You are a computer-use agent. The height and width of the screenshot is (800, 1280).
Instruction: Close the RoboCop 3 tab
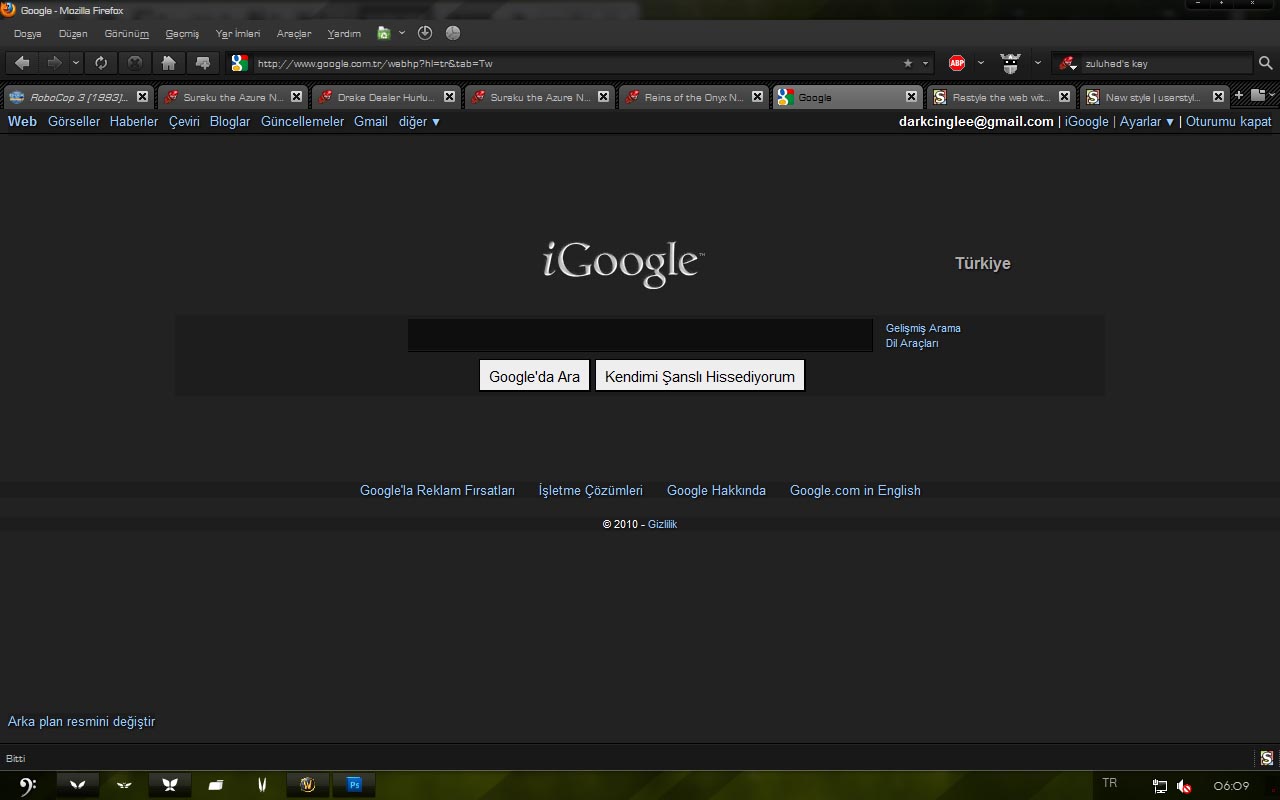tap(142, 97)
